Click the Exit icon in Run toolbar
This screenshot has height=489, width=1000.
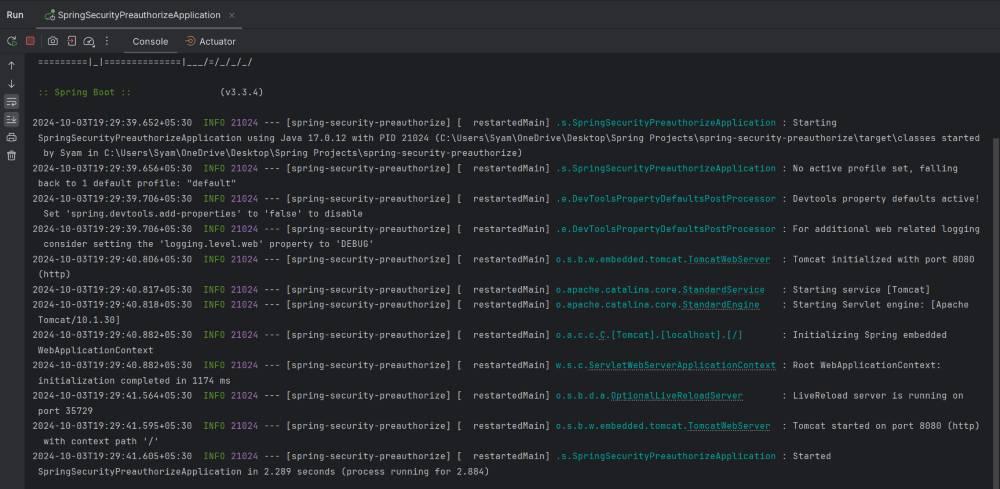tap(71, 41)
